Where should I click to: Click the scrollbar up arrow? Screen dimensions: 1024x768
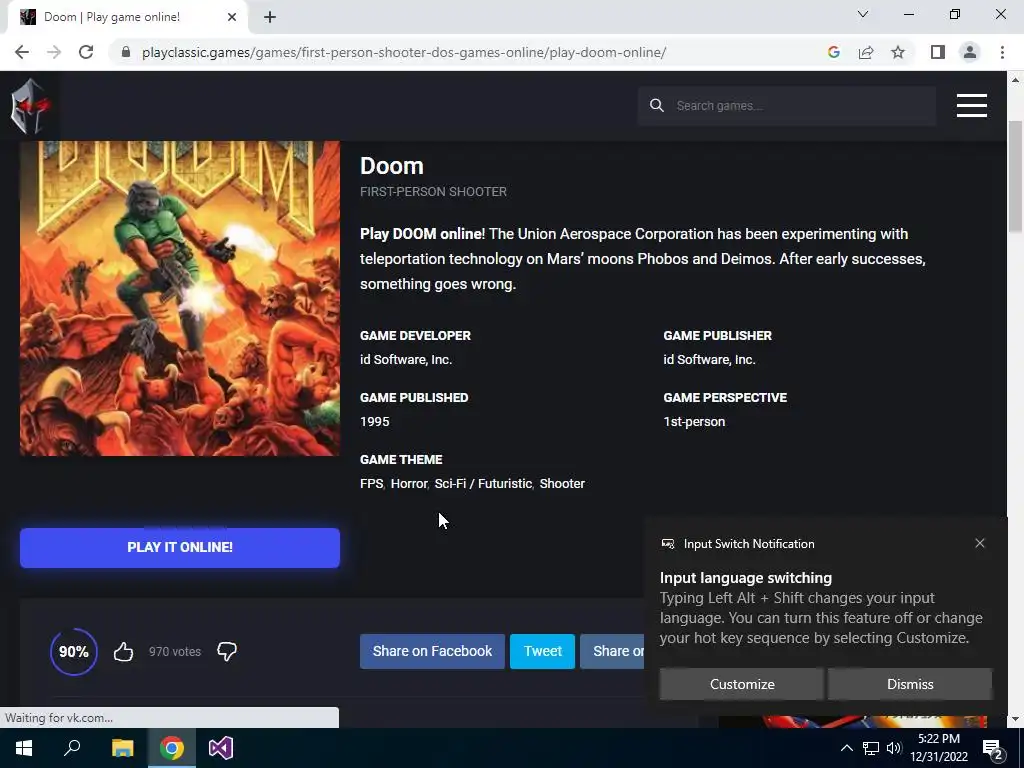coord(1015,80)
